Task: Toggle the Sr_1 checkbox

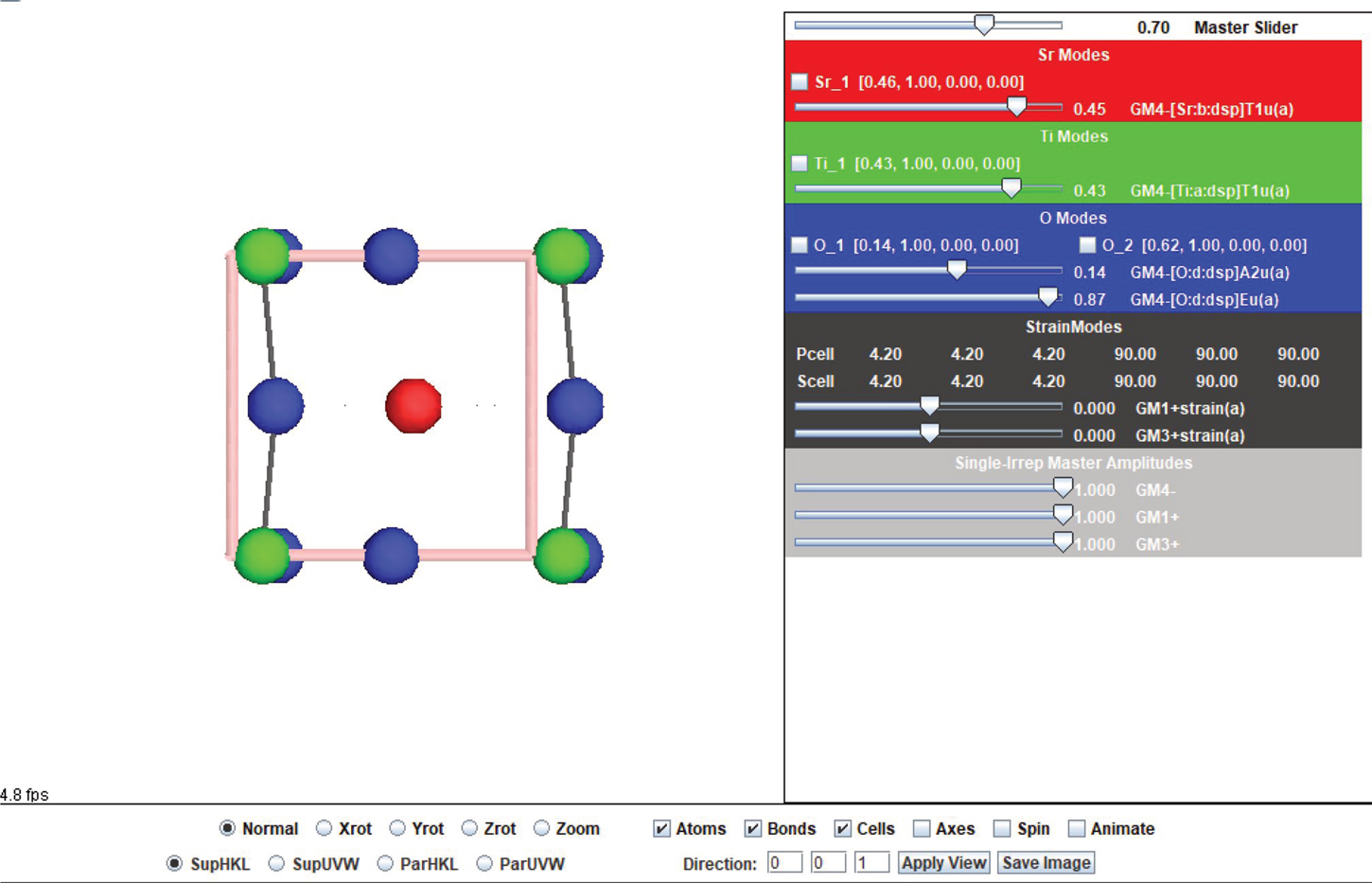Action: [800, 81]
